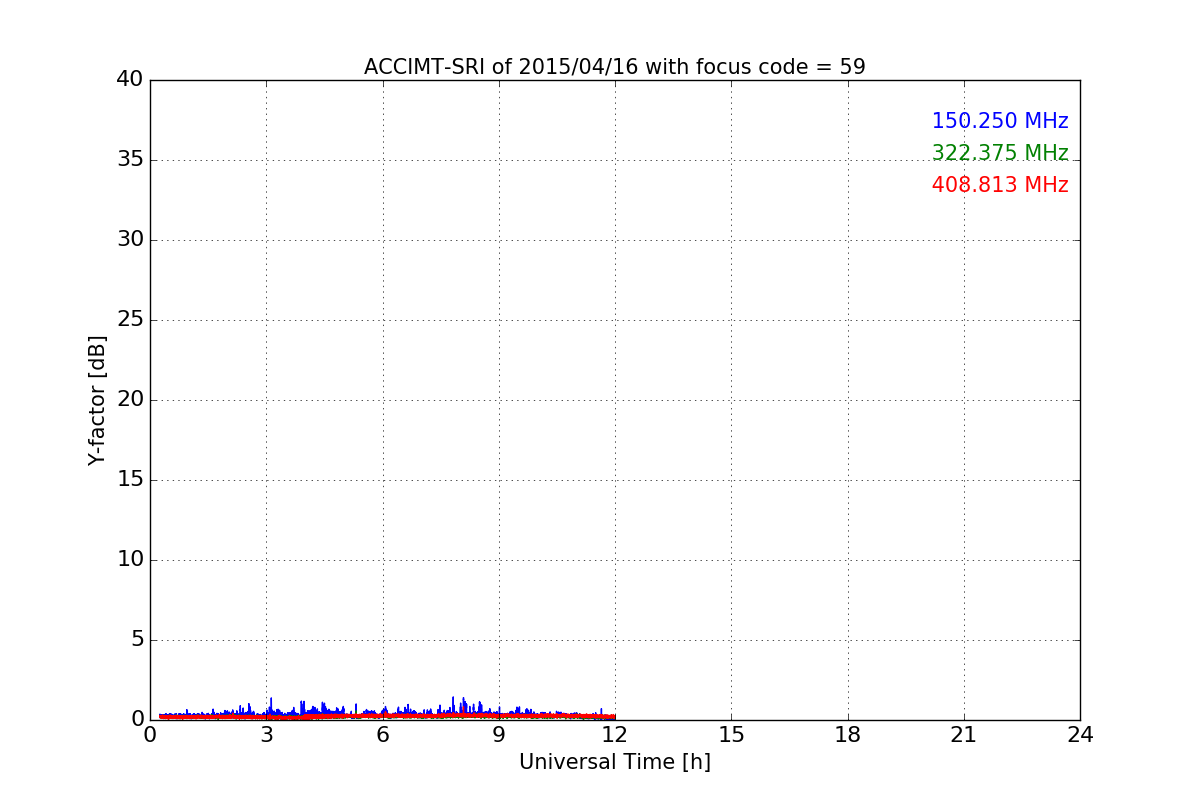
Task: Click y-axis tick label 10
Action: [130, 559]
